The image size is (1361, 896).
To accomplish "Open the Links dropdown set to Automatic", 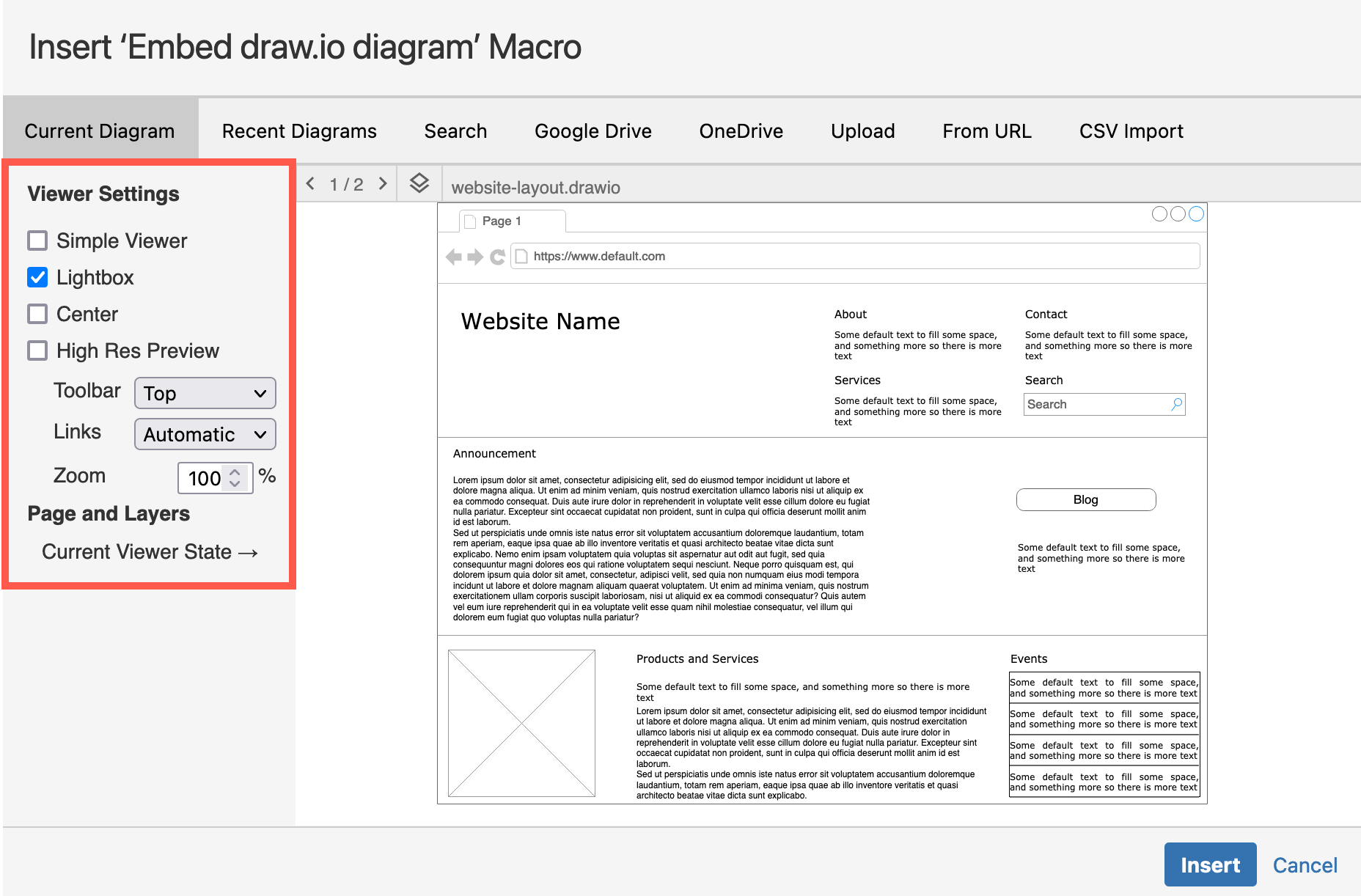I will 205,434.
